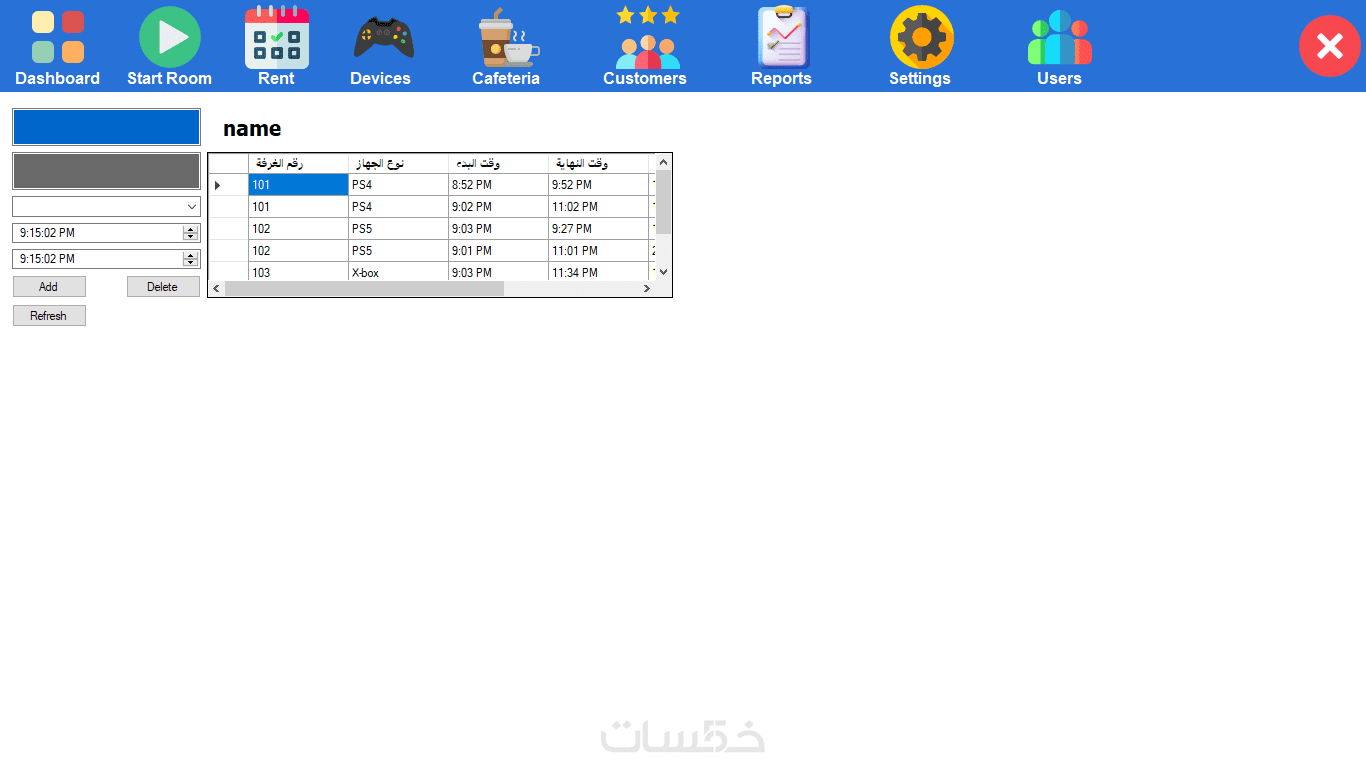Click into the blue text box
Screen dimensions: 1366x768
point(106,127)
